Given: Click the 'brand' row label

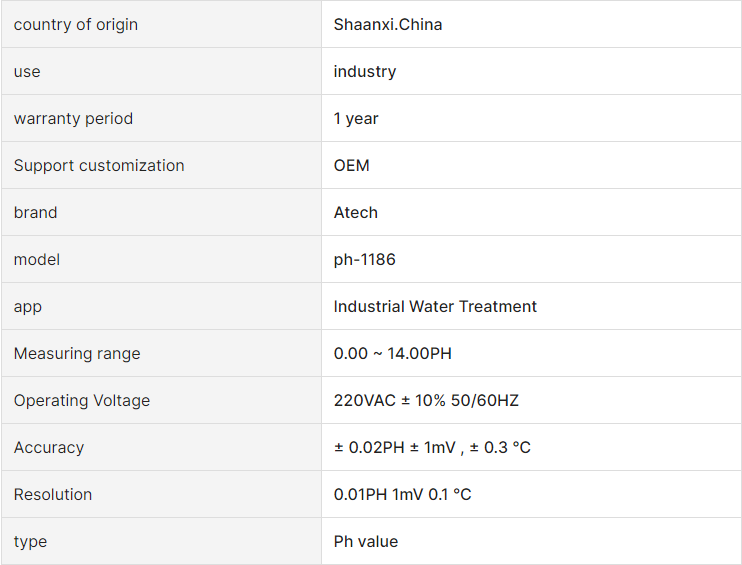Looking at the screenshot, I should tap(35, 212).
